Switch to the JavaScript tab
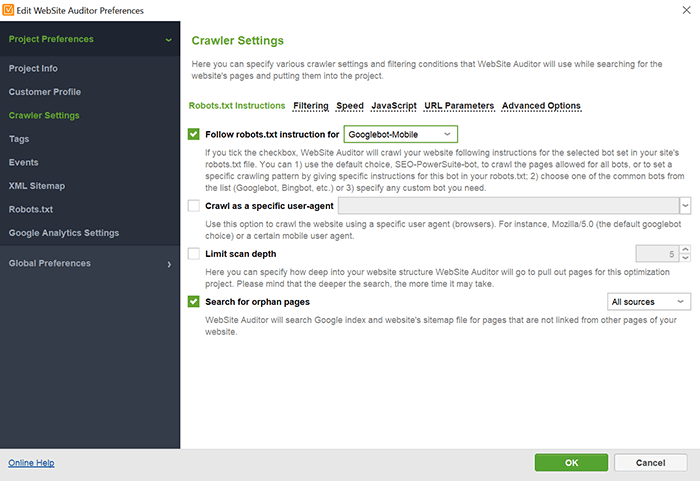Viewport: 700px width, 481px height. pyautogui.click(x=394, y=106)
